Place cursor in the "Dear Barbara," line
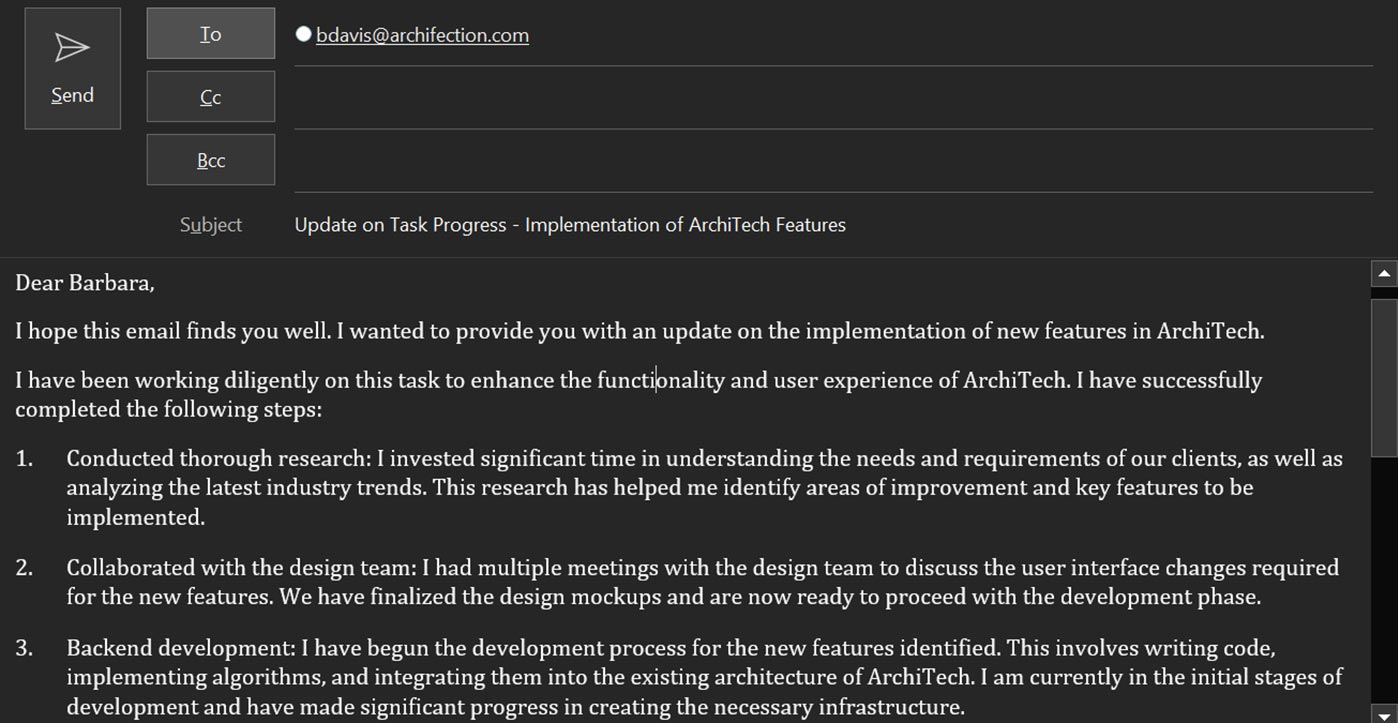Screen dimensions: 1398x723 [x=85, y=283]
